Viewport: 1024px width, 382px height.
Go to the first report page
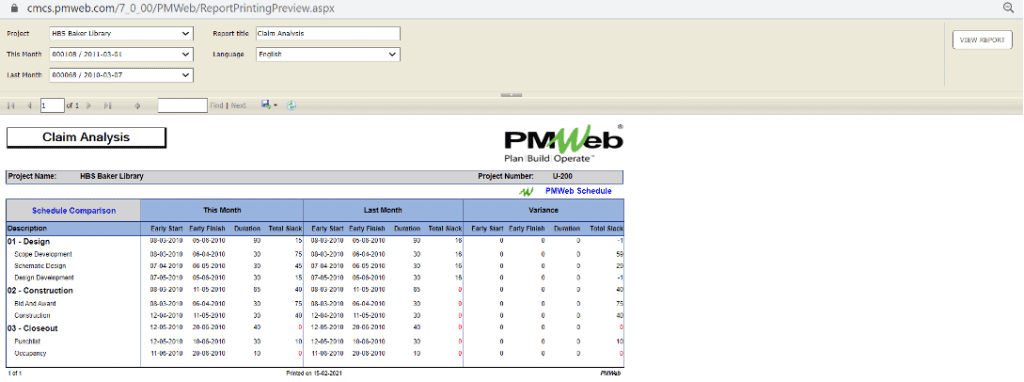click(11, 105)
